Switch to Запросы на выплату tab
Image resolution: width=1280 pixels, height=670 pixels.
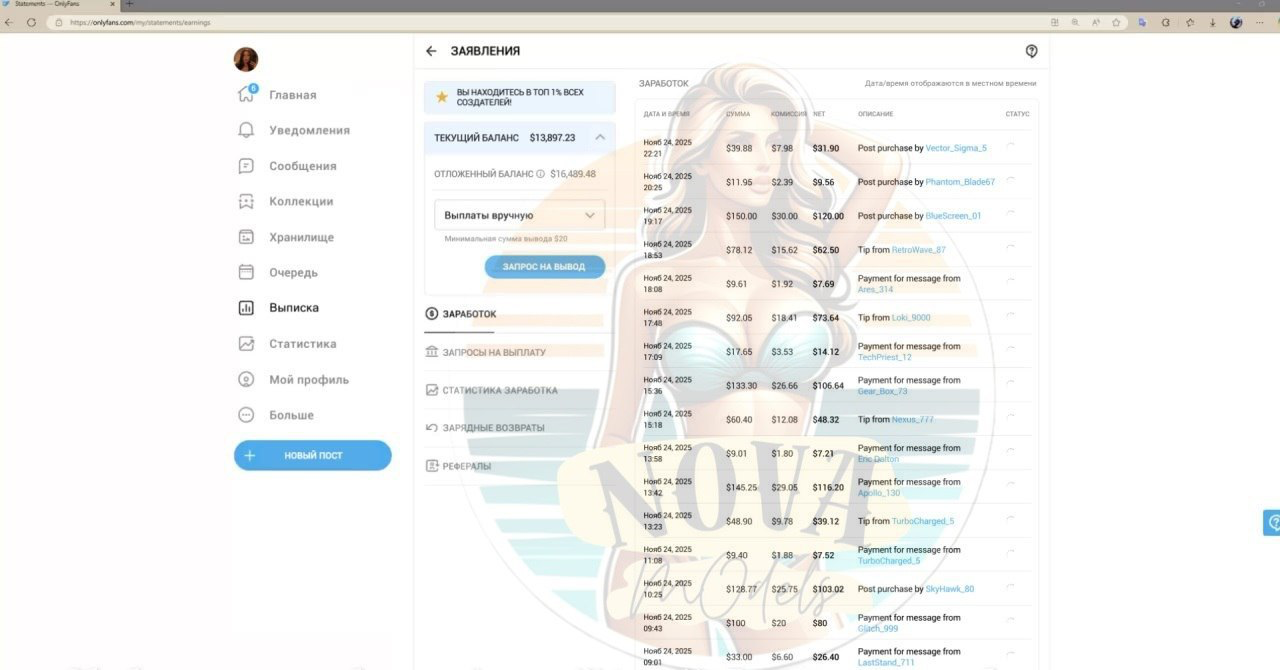click(x=493, y=352)
